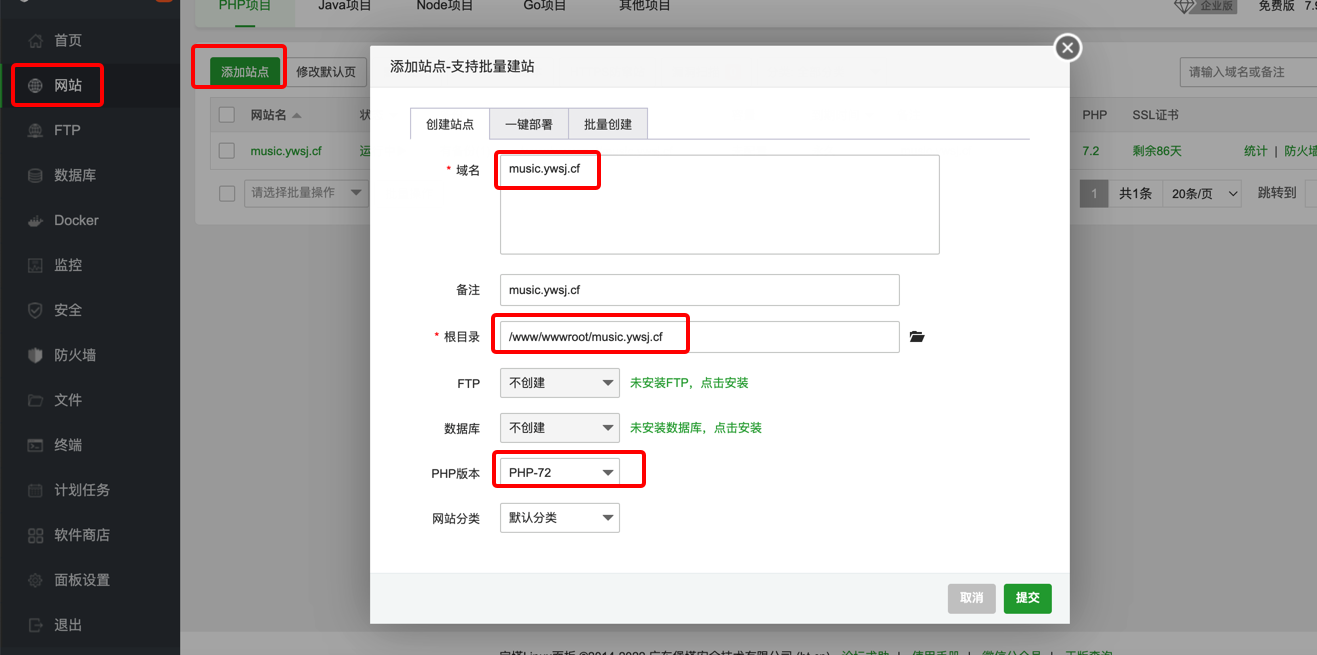Select the database icon in sidebar
Screen dimensions: 1317x655
coord(36,176)
